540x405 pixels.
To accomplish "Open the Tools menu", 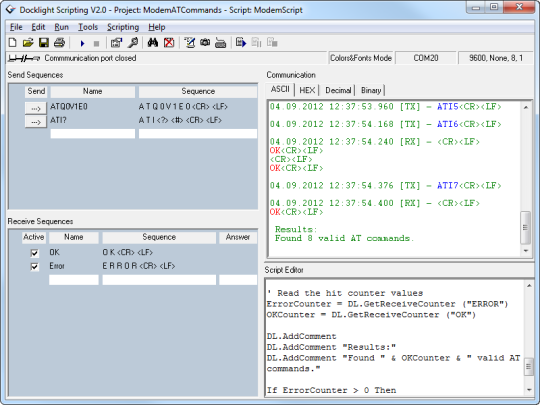I will coord(88,27).
